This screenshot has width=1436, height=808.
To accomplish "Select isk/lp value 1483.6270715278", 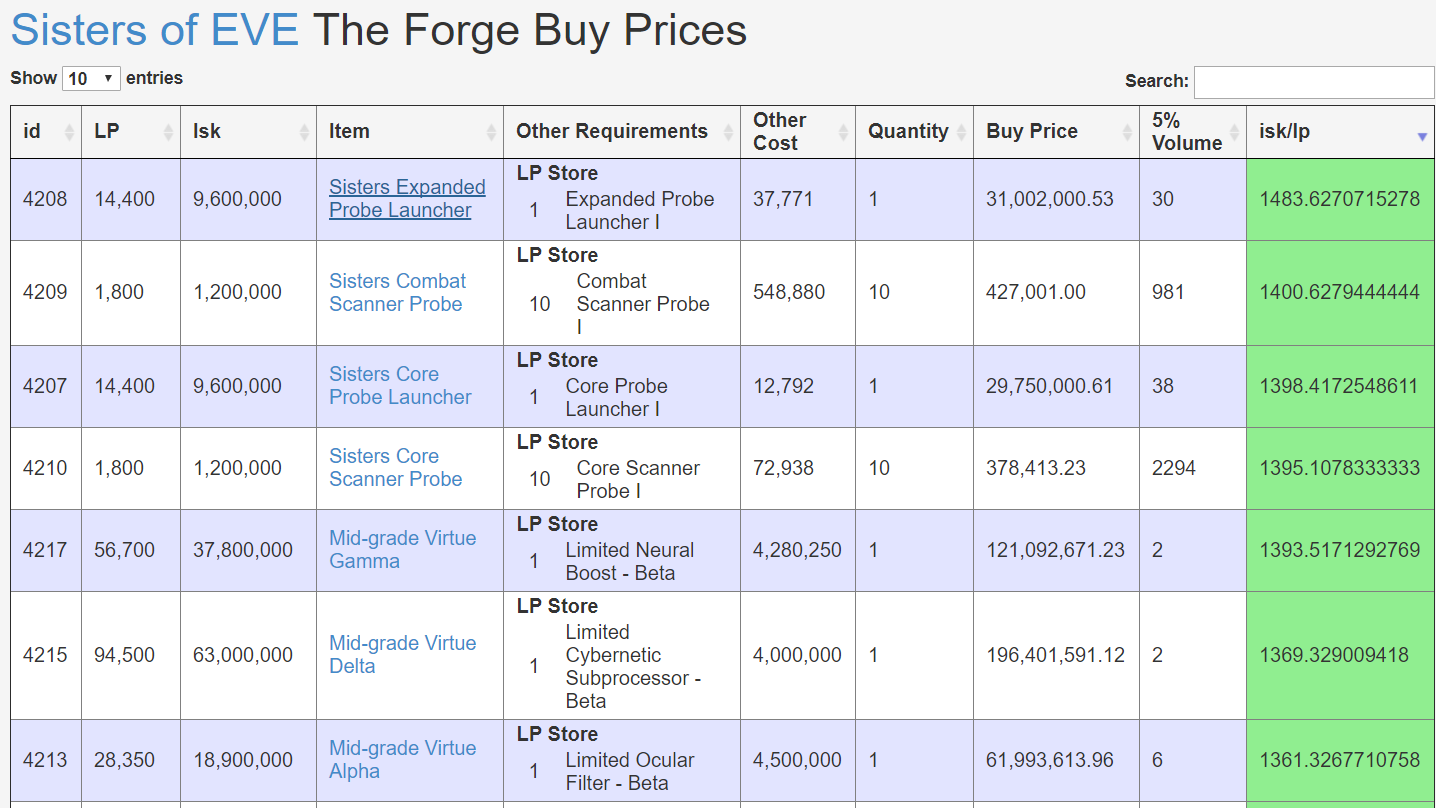I will [x=1340, y=199].
